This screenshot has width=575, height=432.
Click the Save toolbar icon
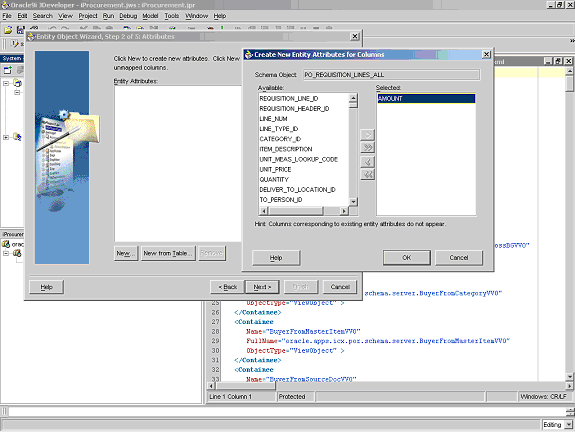pos(20,30)
